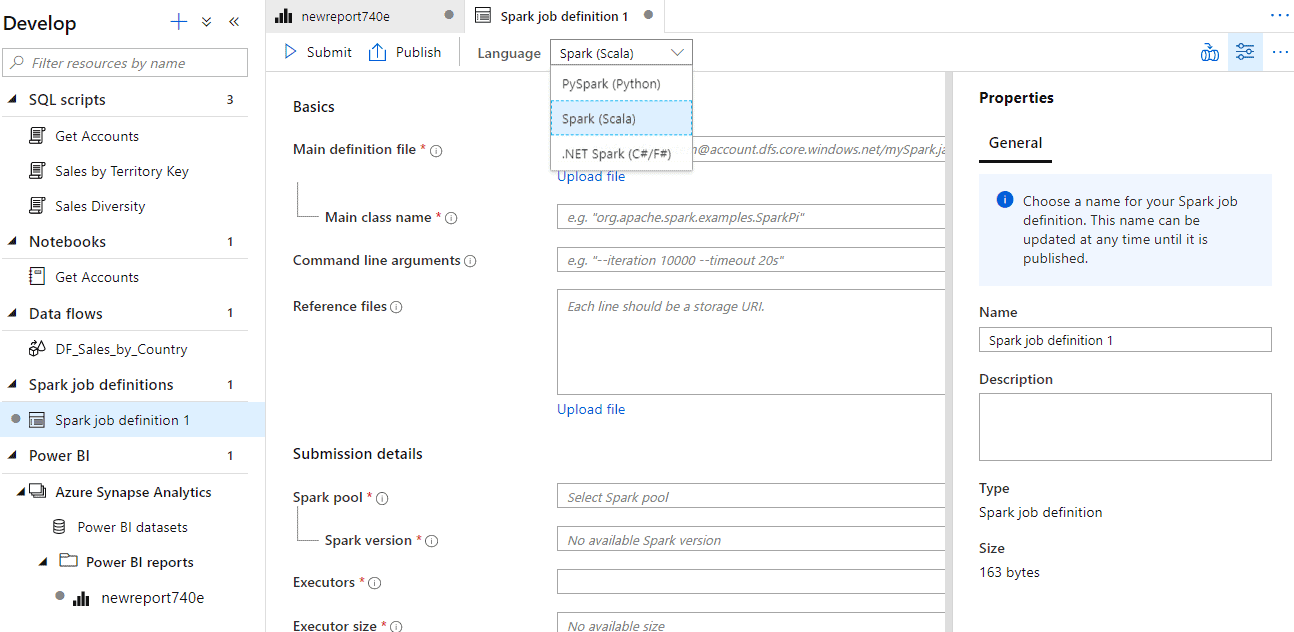Viewport: 1294px width, 632px height.
Task: Click the newreport740e chart icon in tree
Action: tap(82, 598)
